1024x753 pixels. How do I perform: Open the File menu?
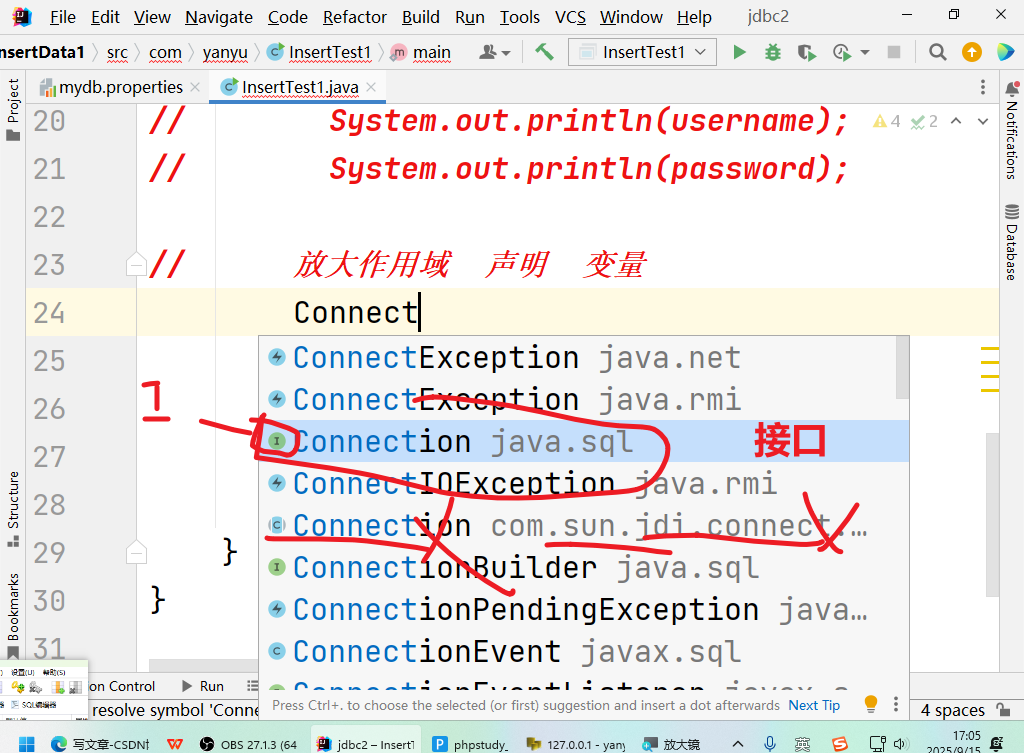(x=63, y=17)
